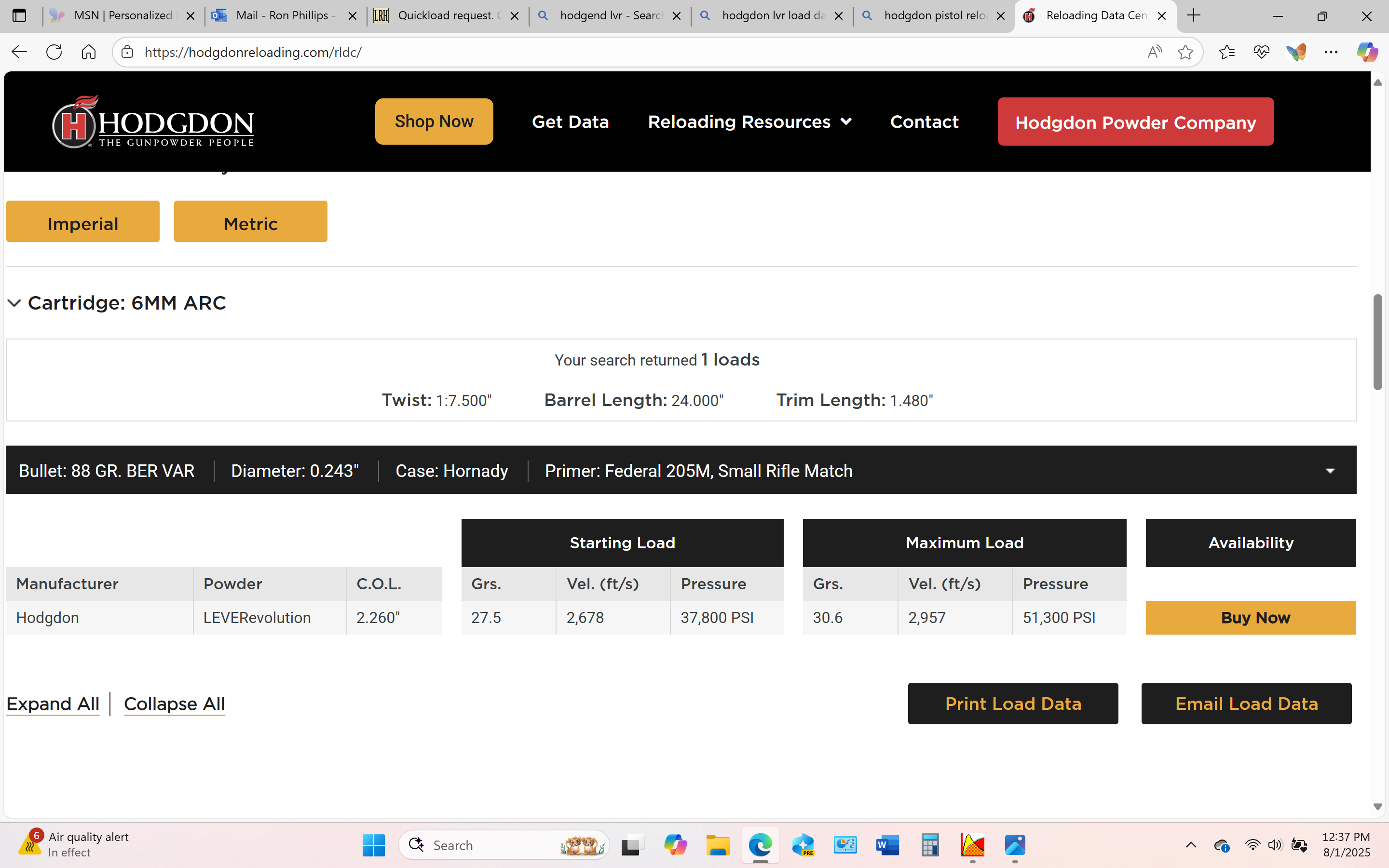Open the Windows Start menu

coord(374,845)
